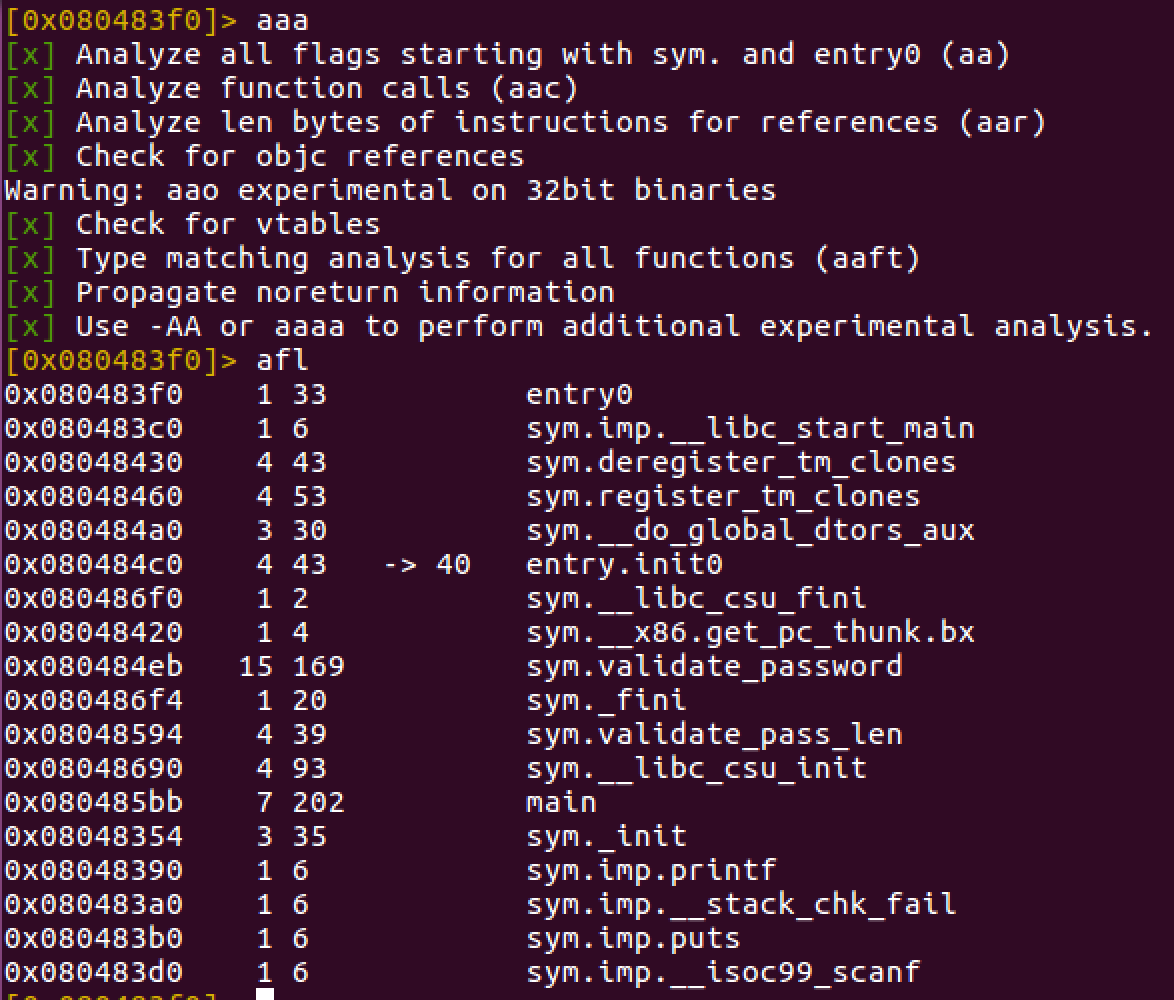Select the sym.imp.__isoc99_scanf entry
The image size is (1174, 1000).
(723, 972)
